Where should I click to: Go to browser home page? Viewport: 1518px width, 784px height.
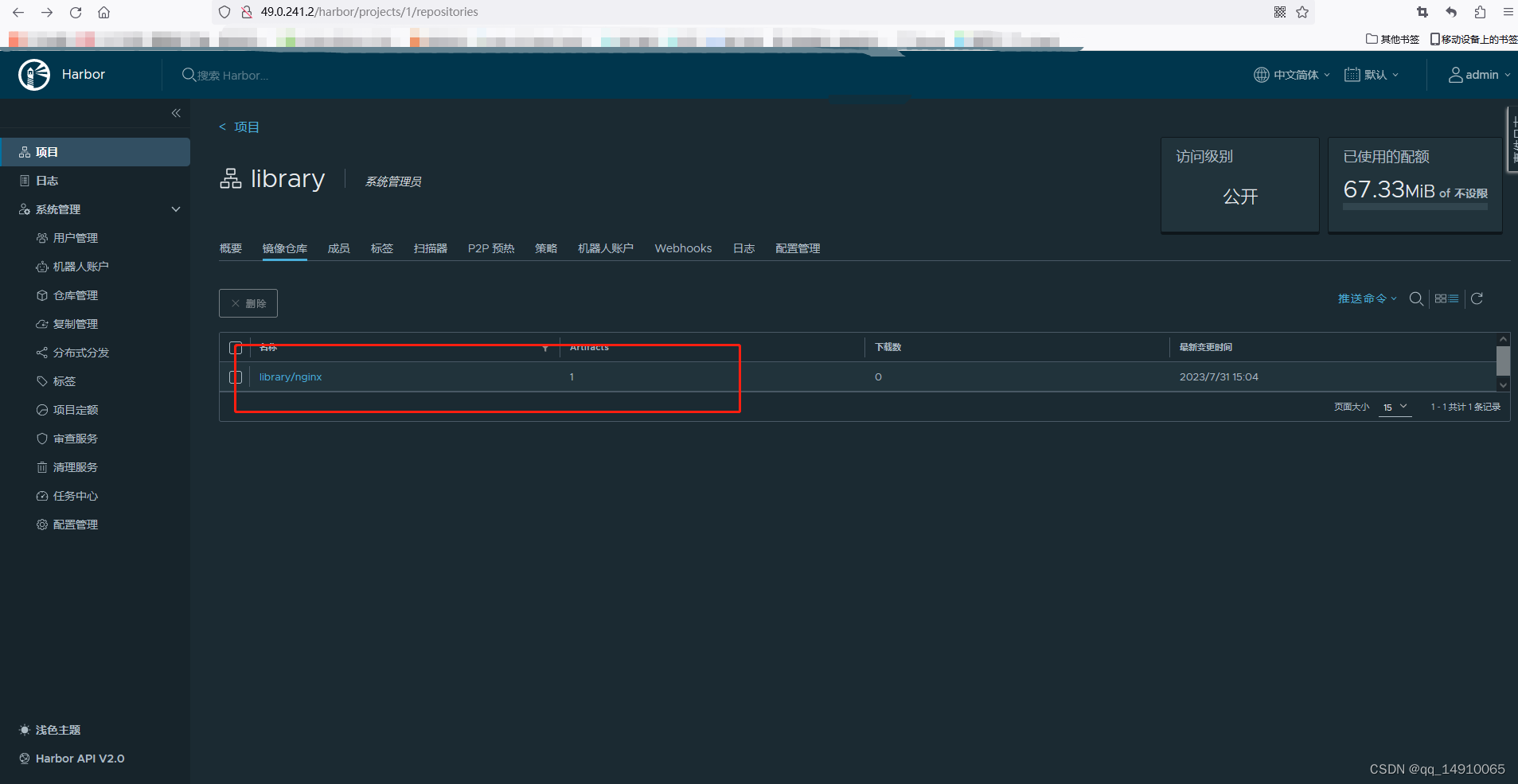point(103,12)
